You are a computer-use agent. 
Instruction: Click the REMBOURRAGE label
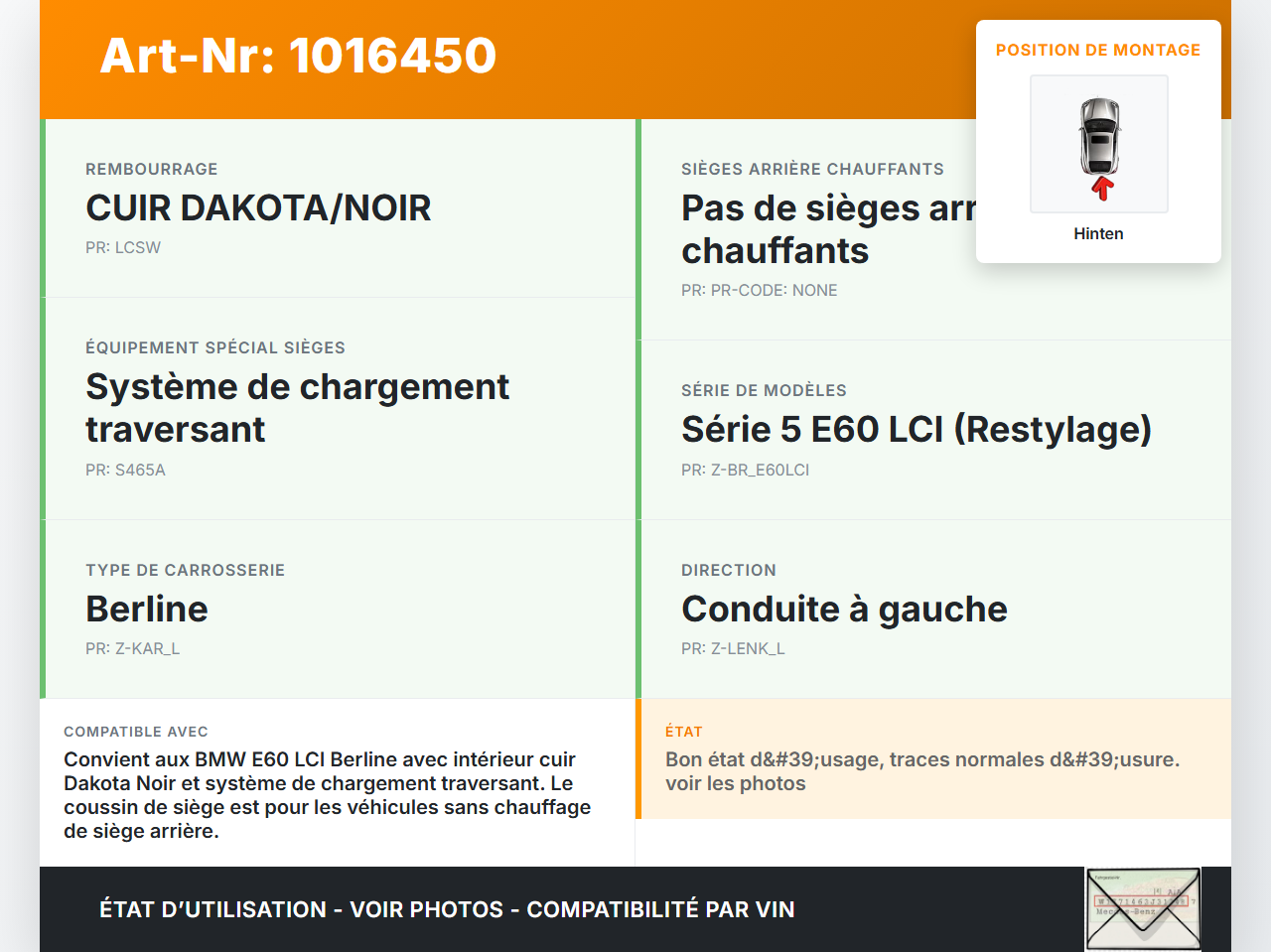point(152,169)
